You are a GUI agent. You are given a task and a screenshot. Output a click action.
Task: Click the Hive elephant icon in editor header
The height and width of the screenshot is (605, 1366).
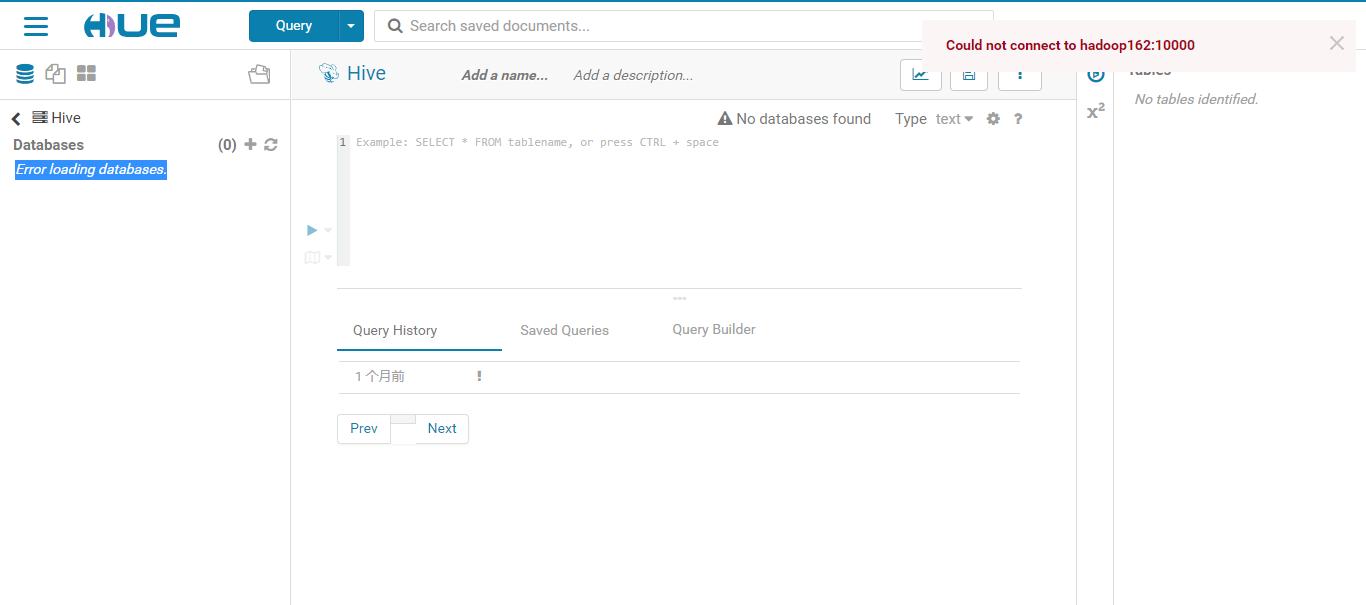coord(329,73)
